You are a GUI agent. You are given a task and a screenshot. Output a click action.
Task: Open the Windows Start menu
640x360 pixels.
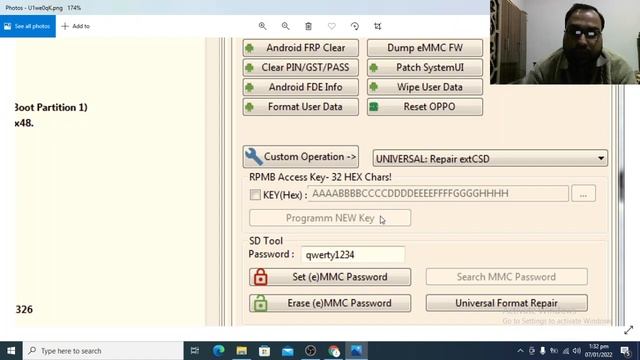[11, 351]
